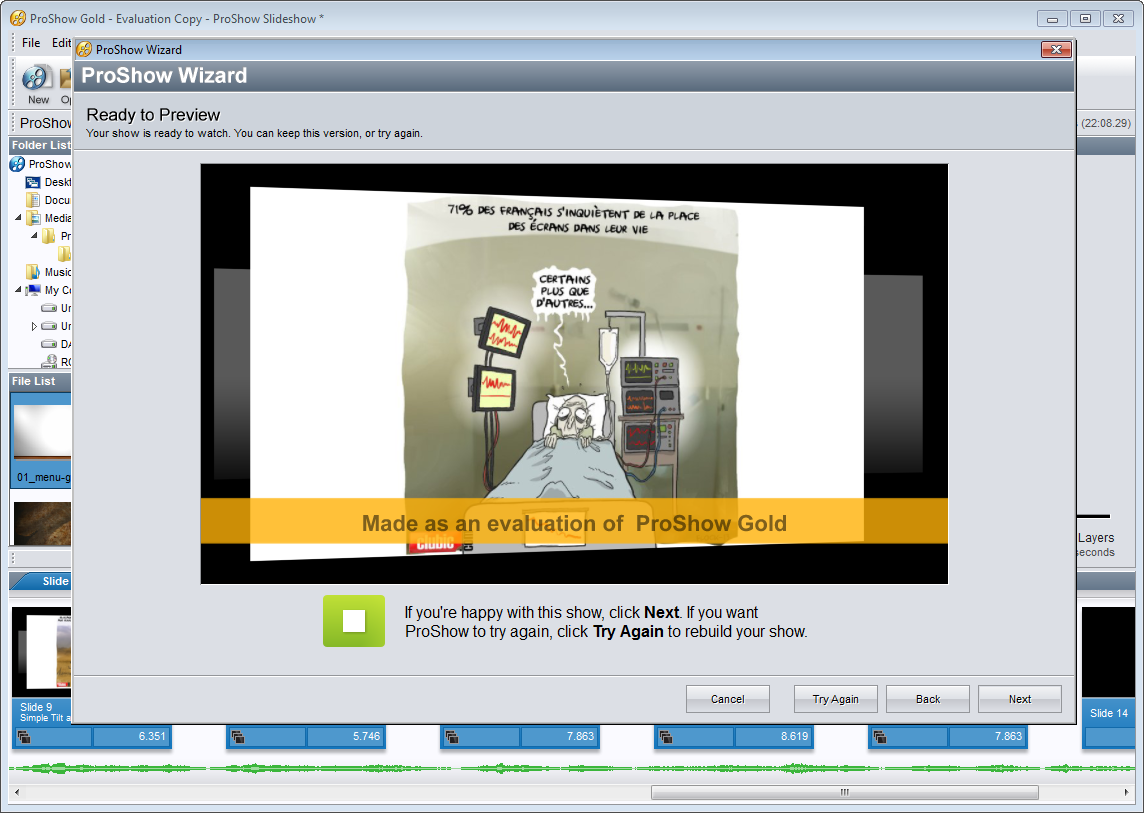Maximize the ProShow Gold window
Screen dimensions: 1144x813
[1085, 19]
